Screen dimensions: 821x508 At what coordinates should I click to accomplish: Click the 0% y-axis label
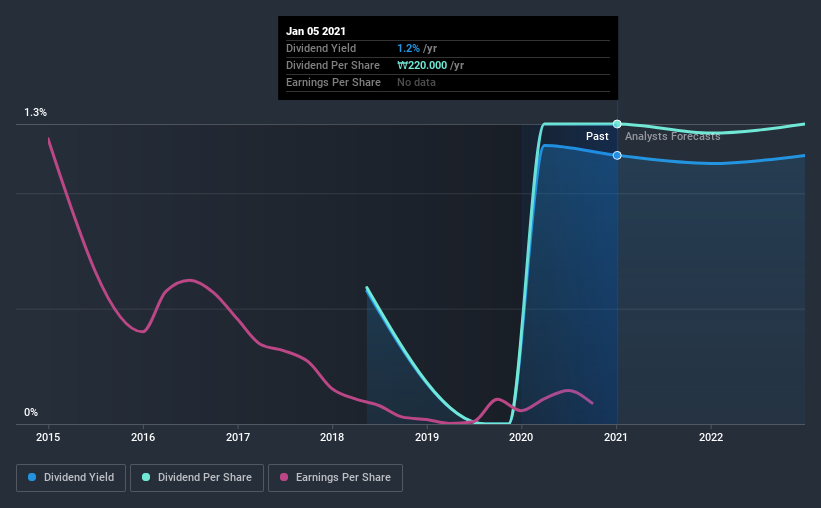pyautogui.click(x=31, y=413)
